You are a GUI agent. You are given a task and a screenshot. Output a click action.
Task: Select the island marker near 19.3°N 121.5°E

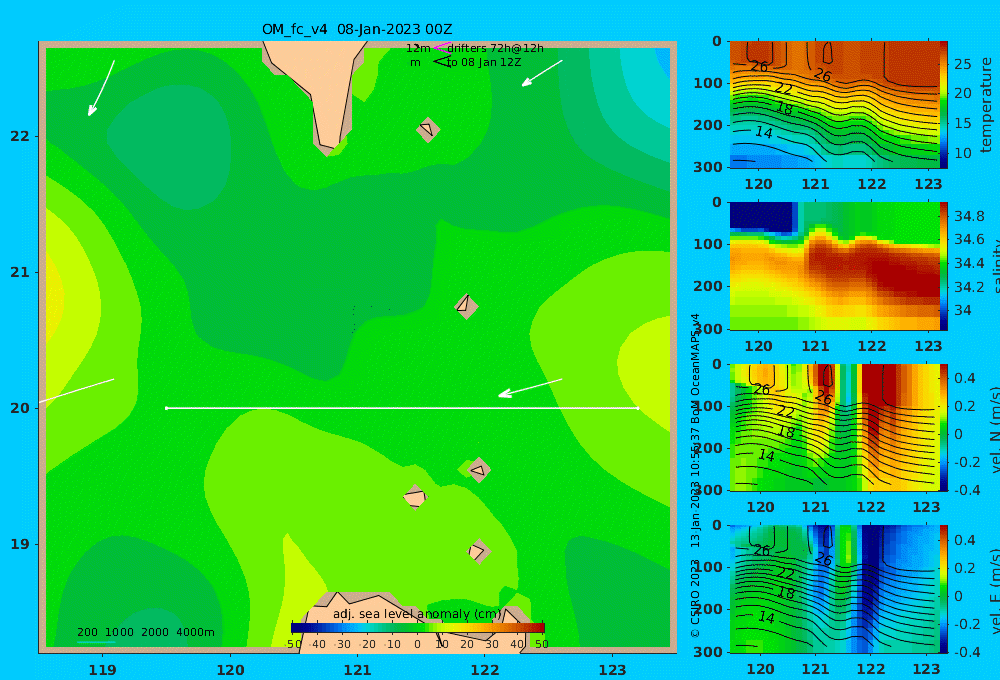coord(415,497)
